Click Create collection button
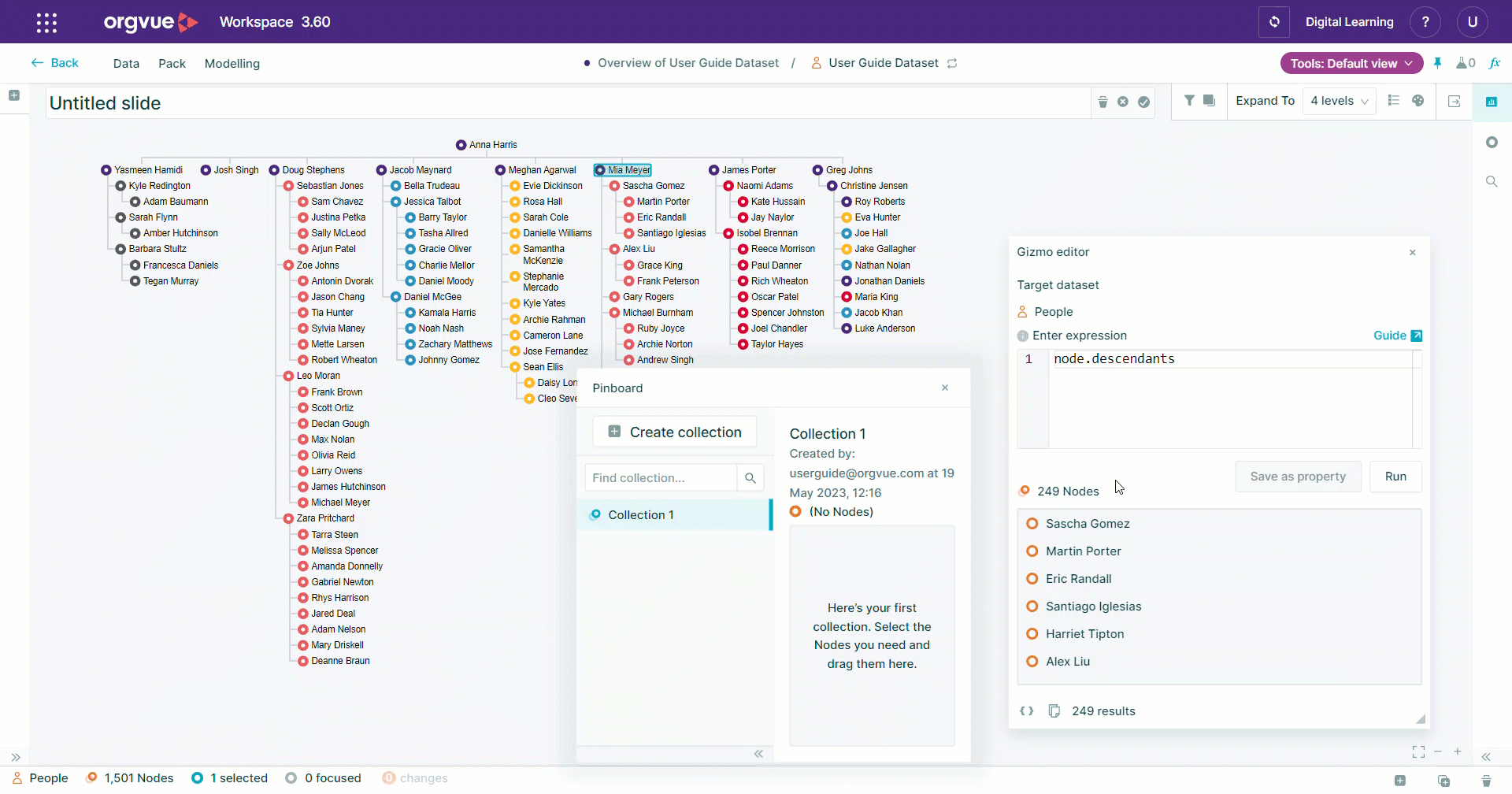 tap(675, 432)
